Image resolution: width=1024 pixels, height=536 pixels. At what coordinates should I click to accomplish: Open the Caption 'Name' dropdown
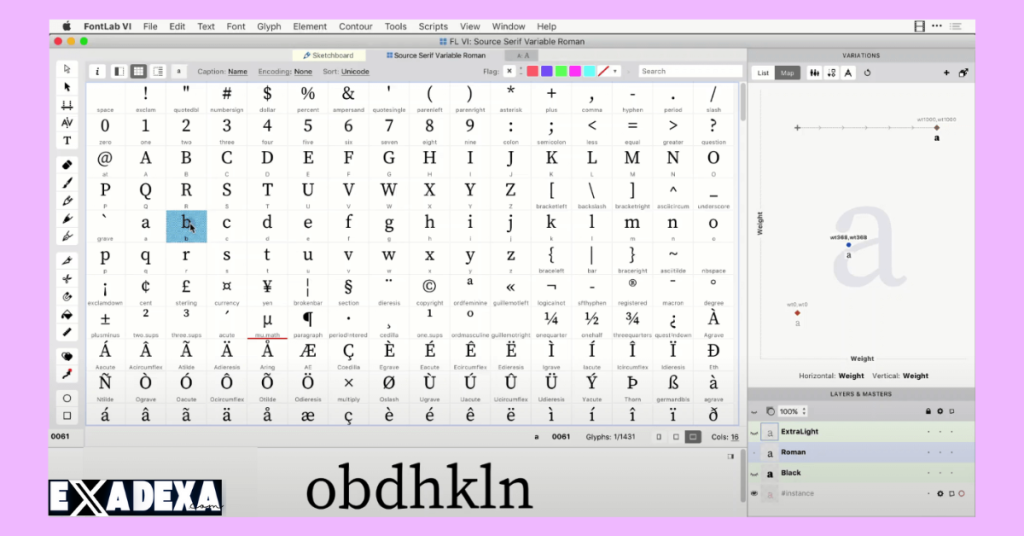pyautogui.click(x=237, y=72)
